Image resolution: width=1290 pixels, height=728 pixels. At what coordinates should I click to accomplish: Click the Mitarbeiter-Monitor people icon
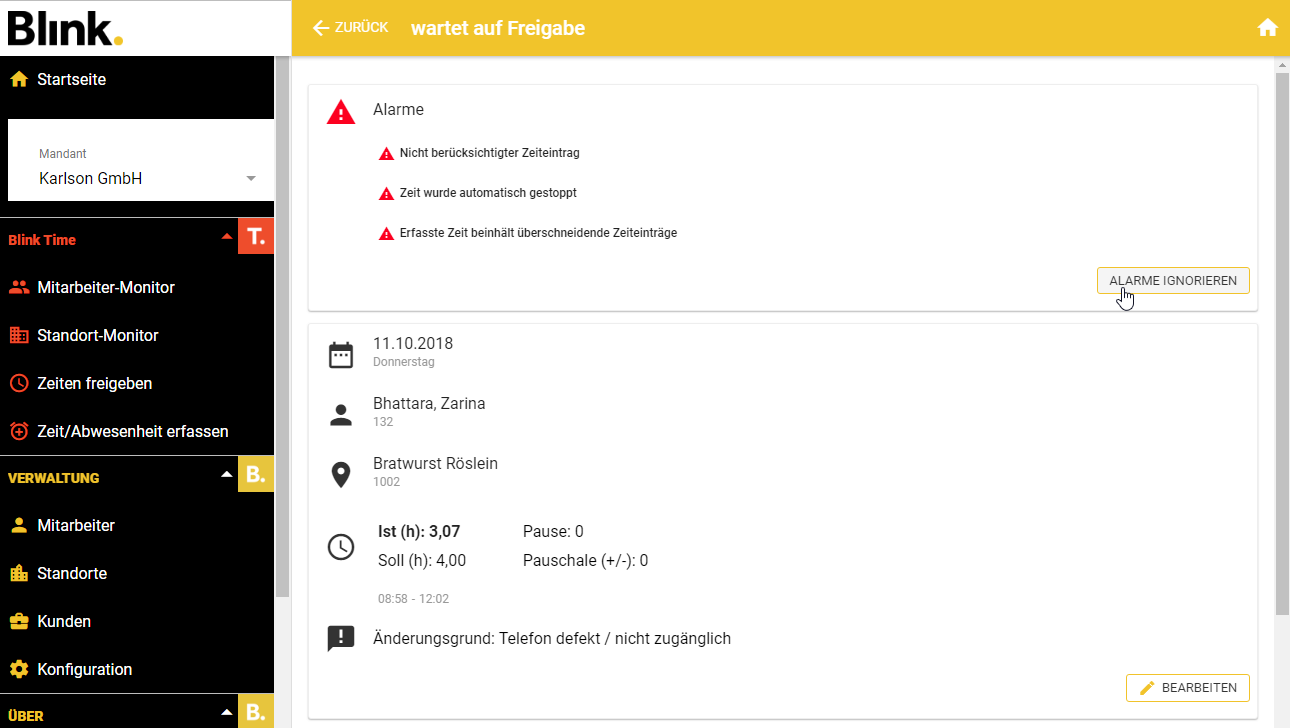[19, 288]
